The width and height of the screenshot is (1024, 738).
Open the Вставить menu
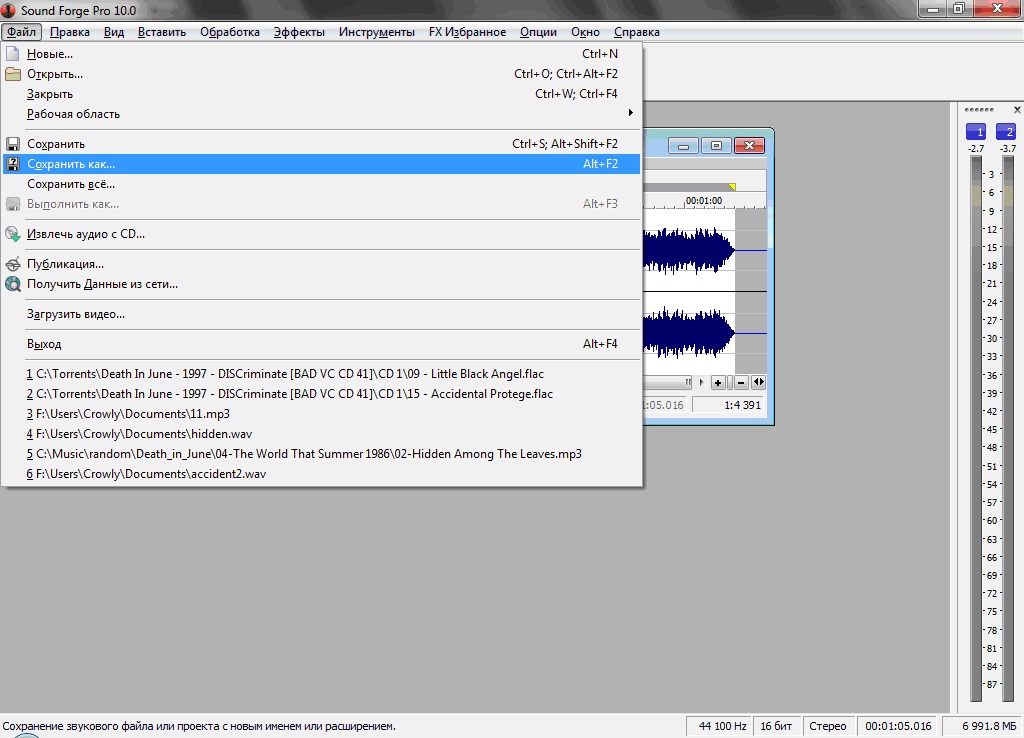[x=162, y=32]
